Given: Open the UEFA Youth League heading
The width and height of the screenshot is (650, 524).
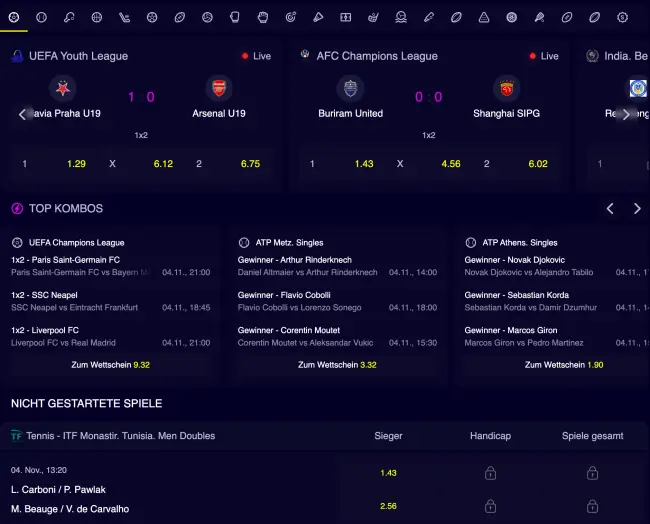Looking at the screenshot, I should coord(78,56).
